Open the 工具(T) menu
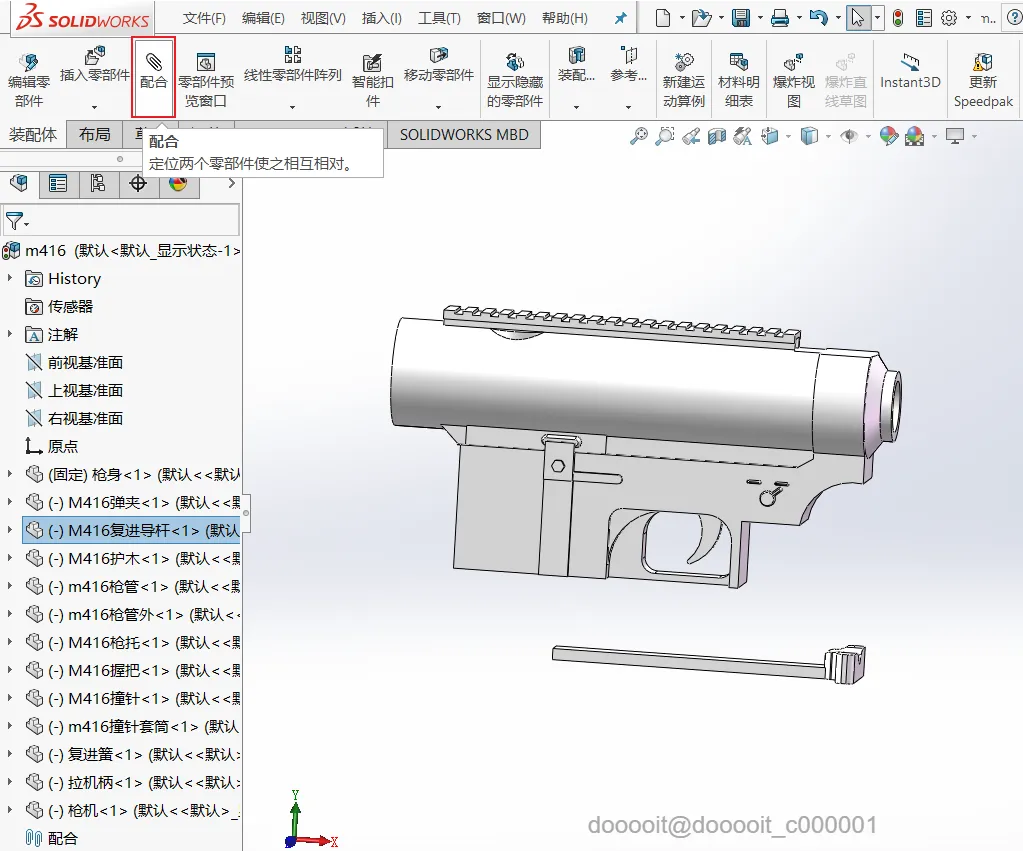Viewport: 1023px width, 851px height. pos(439,18)
